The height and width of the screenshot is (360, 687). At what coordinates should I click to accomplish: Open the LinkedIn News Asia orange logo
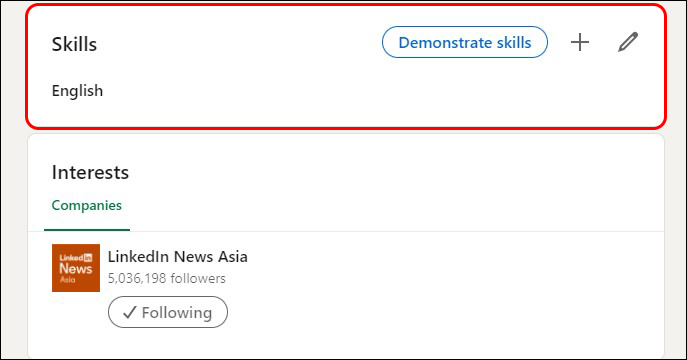tap(76, 268)
